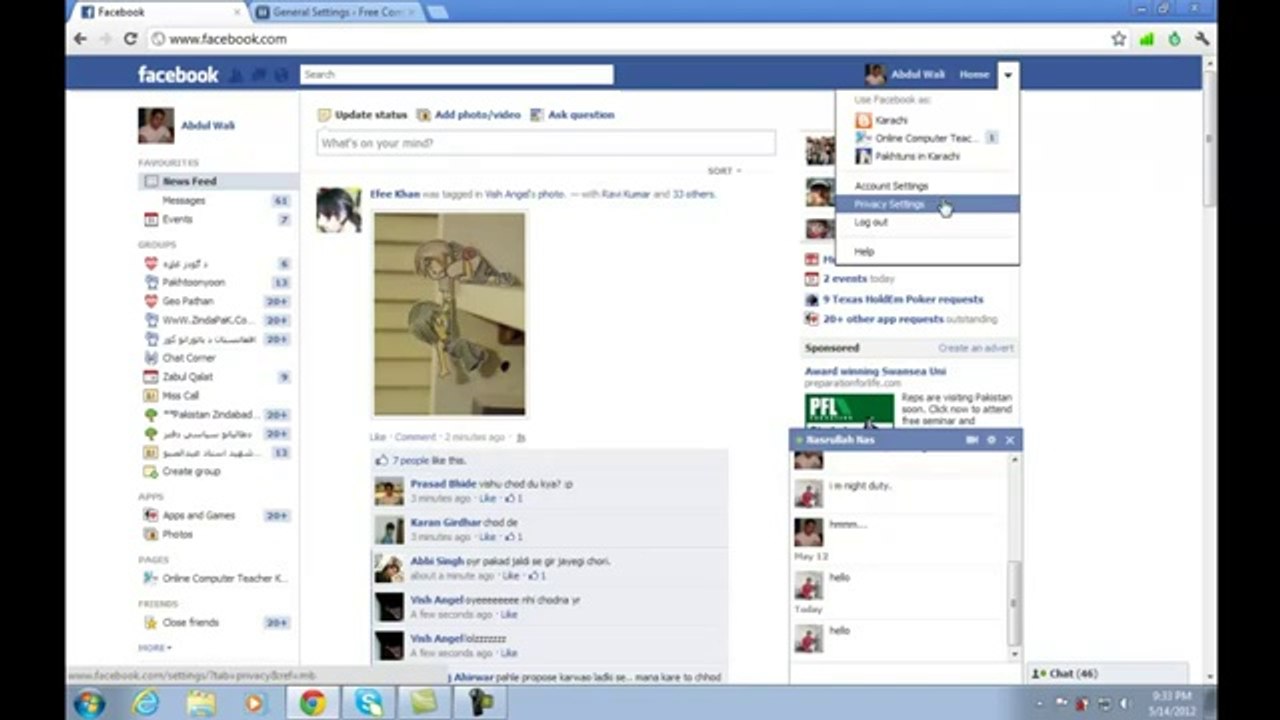1280x720 pixels.
Task: Click the Update status icon
Action: coord(324,115)
